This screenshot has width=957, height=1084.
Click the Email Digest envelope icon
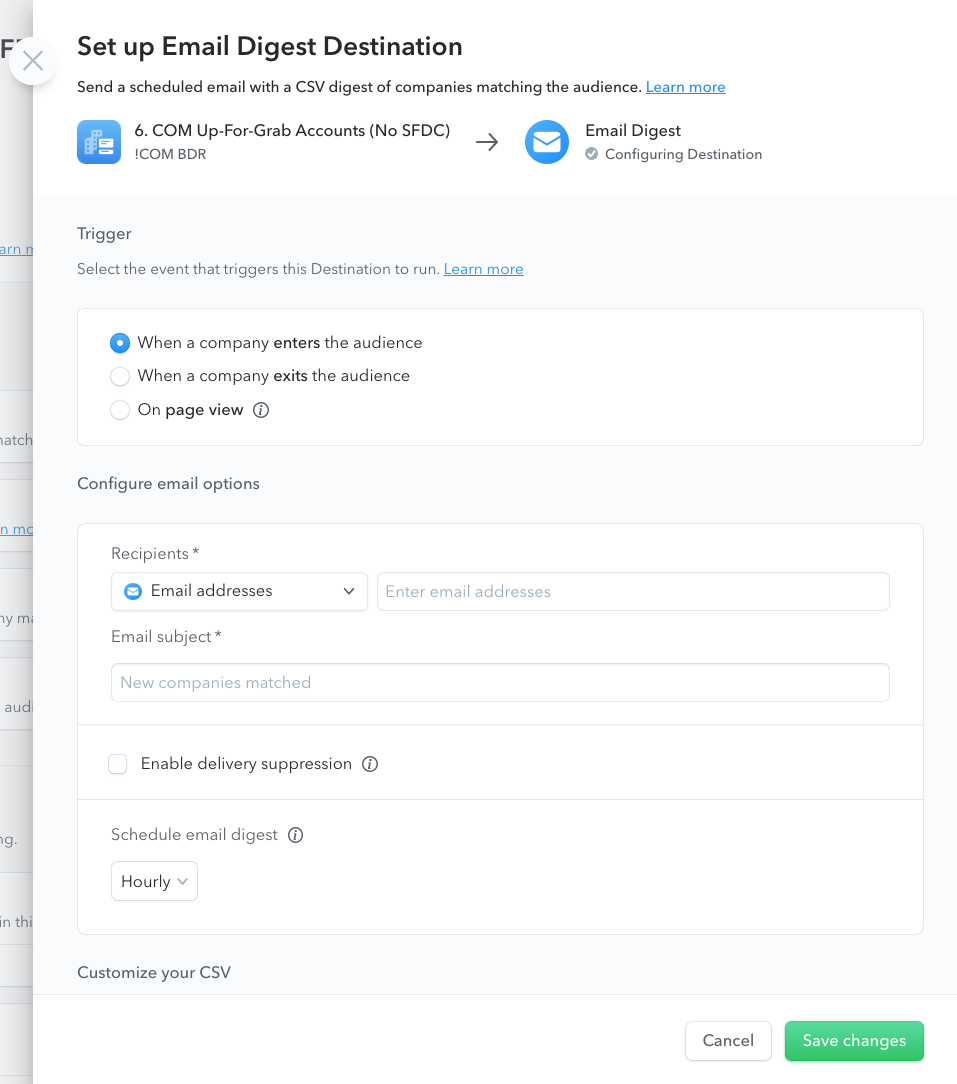[546, 142]
